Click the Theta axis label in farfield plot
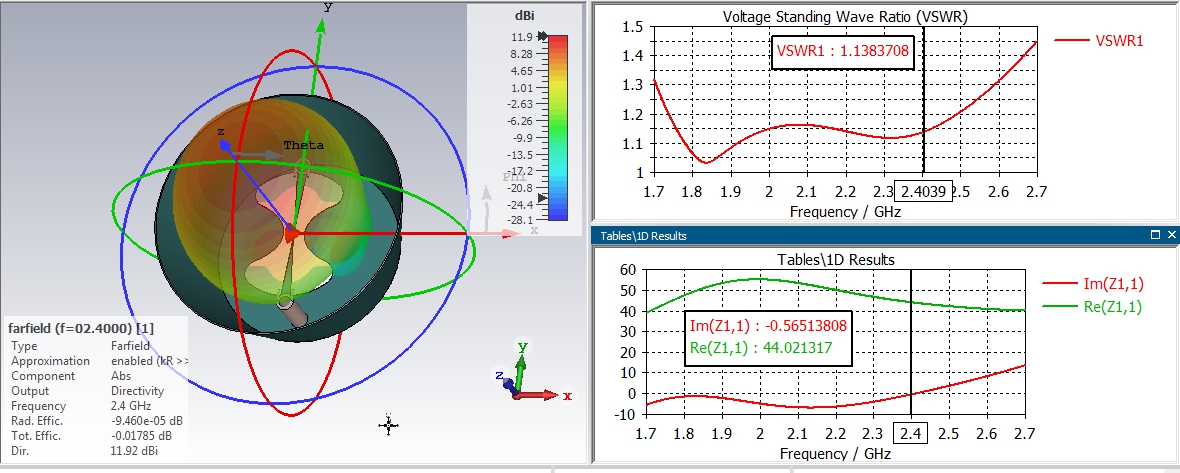The image size is (1180, 473). (x=303, y=146)
